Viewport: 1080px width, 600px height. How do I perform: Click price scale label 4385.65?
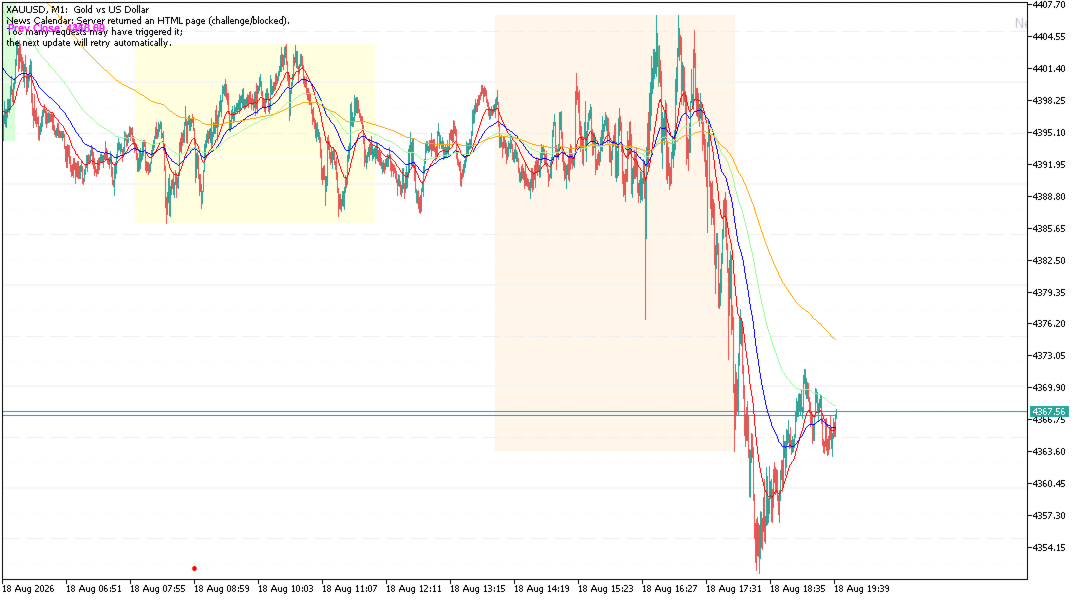1048,229
